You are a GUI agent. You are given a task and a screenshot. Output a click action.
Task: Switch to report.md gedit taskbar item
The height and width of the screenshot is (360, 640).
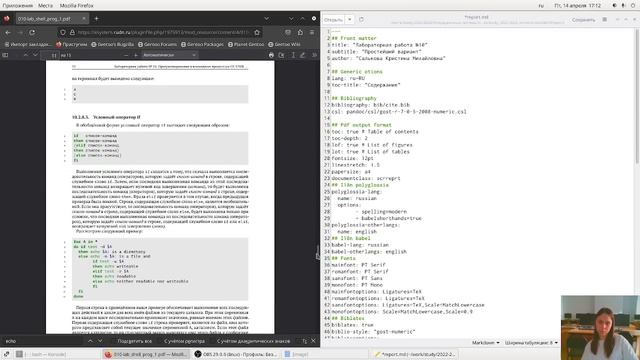click(416, 354)
